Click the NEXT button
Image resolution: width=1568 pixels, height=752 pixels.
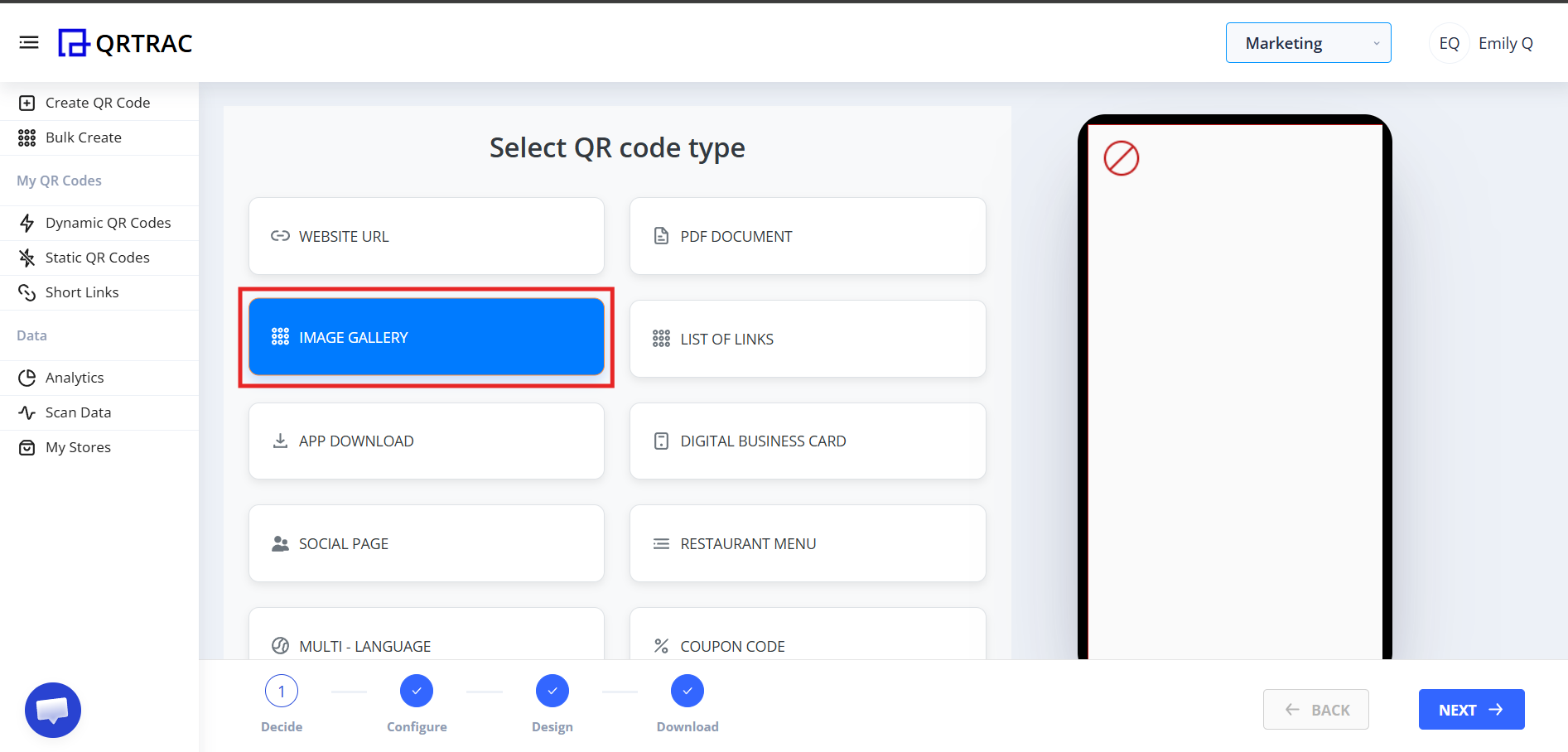click(1471, 709)
